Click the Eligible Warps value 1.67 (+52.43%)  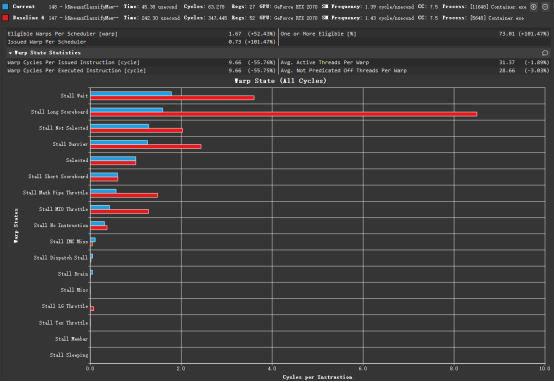pos(252,34)
